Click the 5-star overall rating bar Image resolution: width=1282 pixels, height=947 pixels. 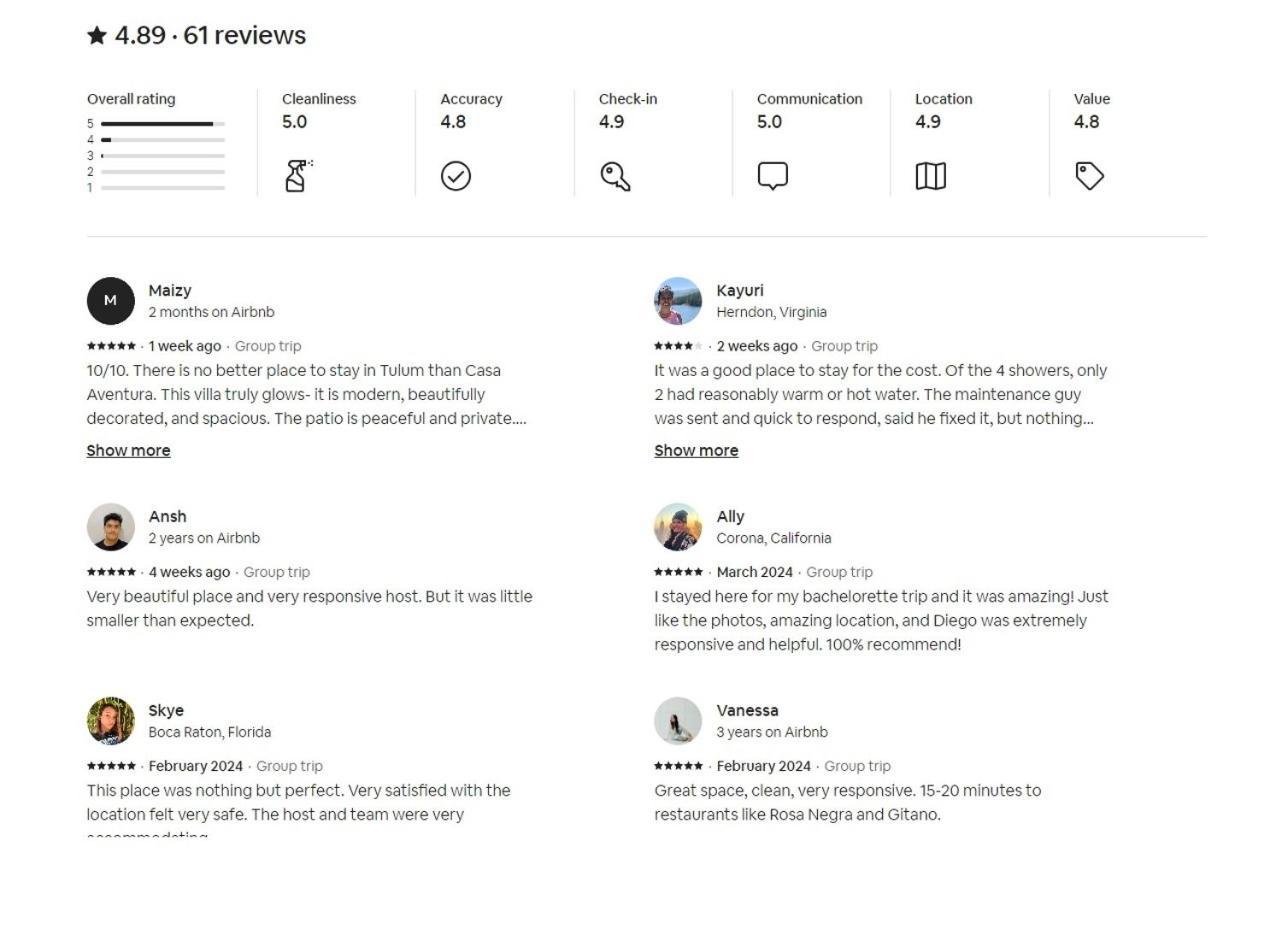(x=162, y=124)
